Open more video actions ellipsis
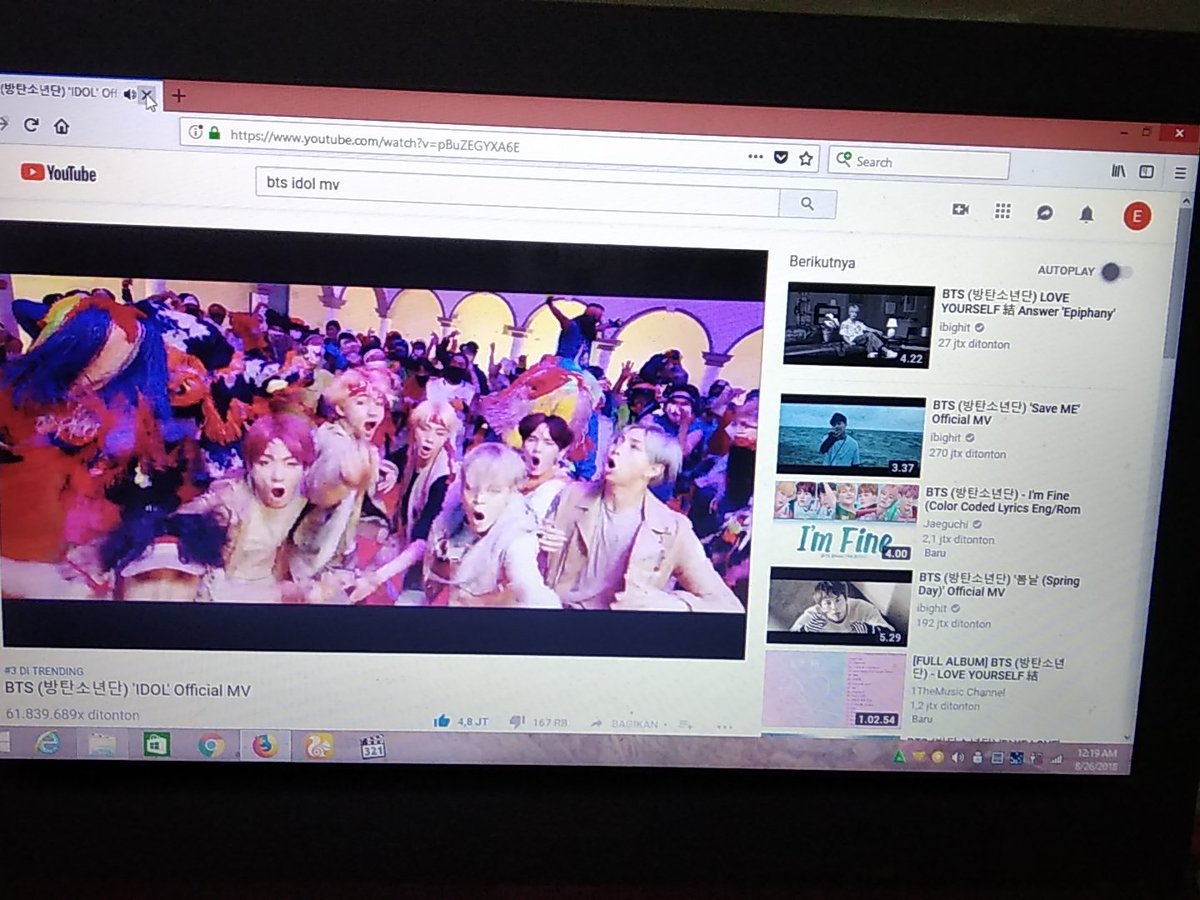Screen dimensions: 1200x900 [x=726, y=726]
